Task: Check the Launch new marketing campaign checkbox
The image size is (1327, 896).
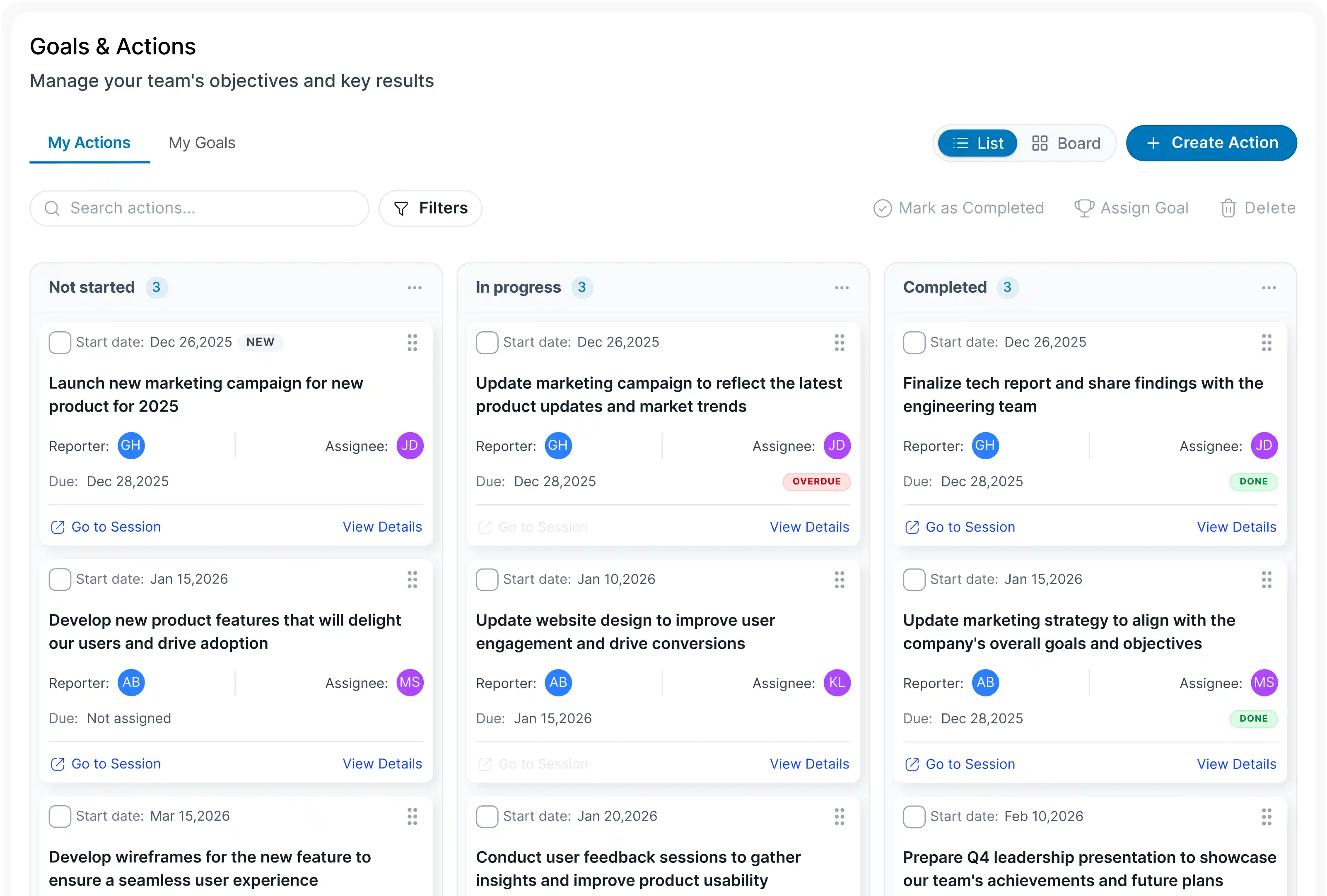Action: tap(60, 342)
